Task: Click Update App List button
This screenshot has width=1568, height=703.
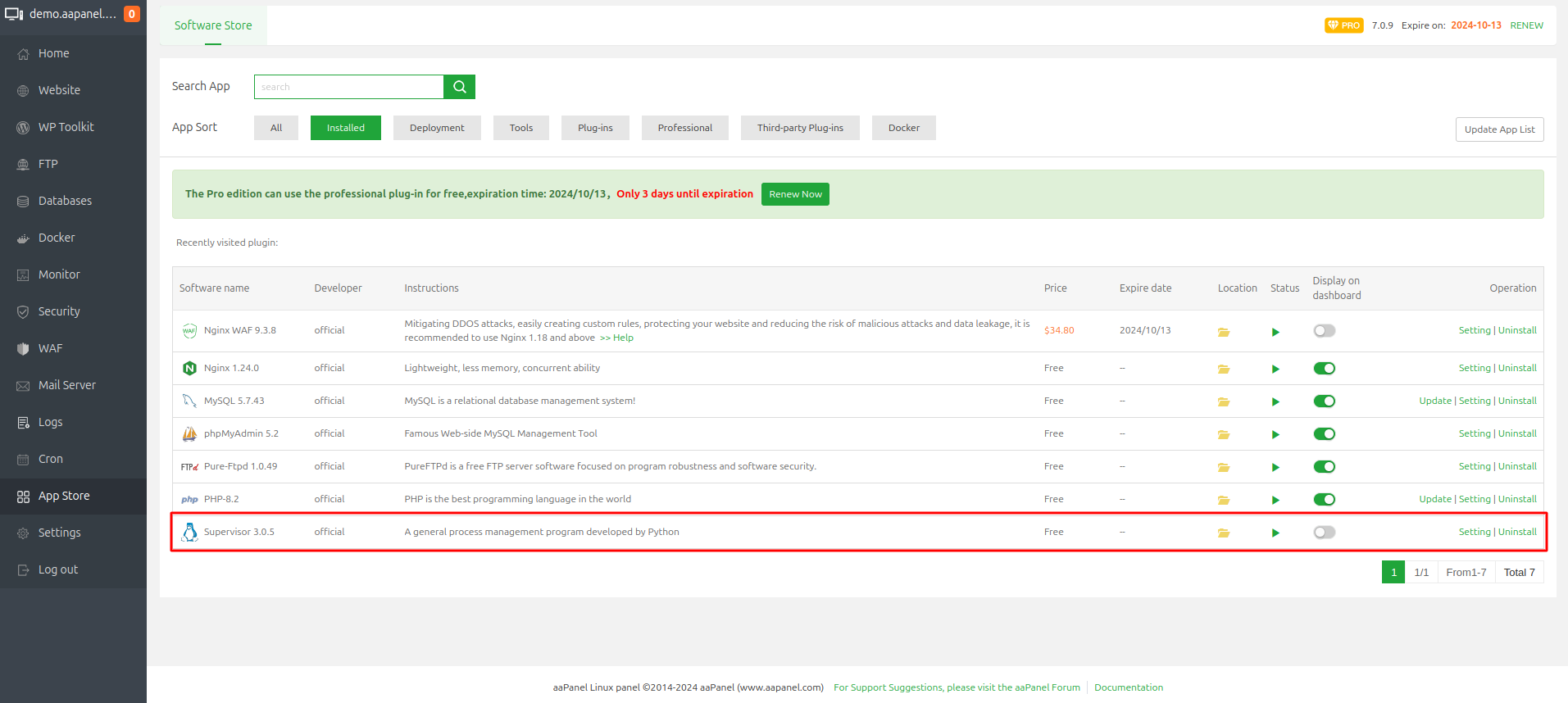Action: (x=1498, y=129)
